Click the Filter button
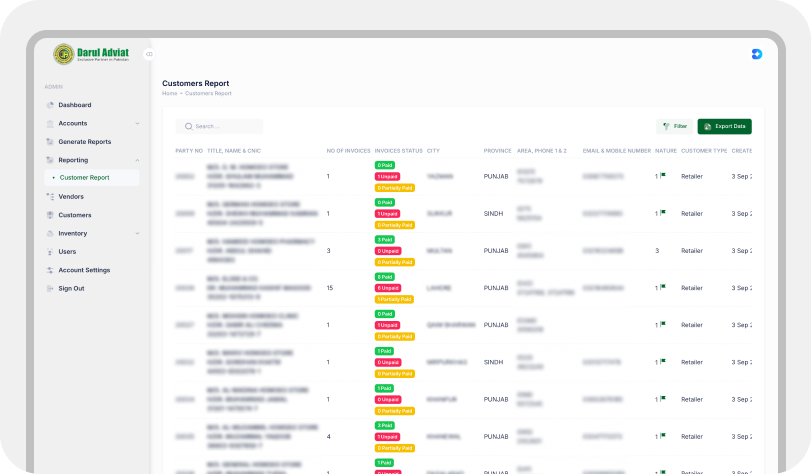811x474 pixels. [674, 126]
